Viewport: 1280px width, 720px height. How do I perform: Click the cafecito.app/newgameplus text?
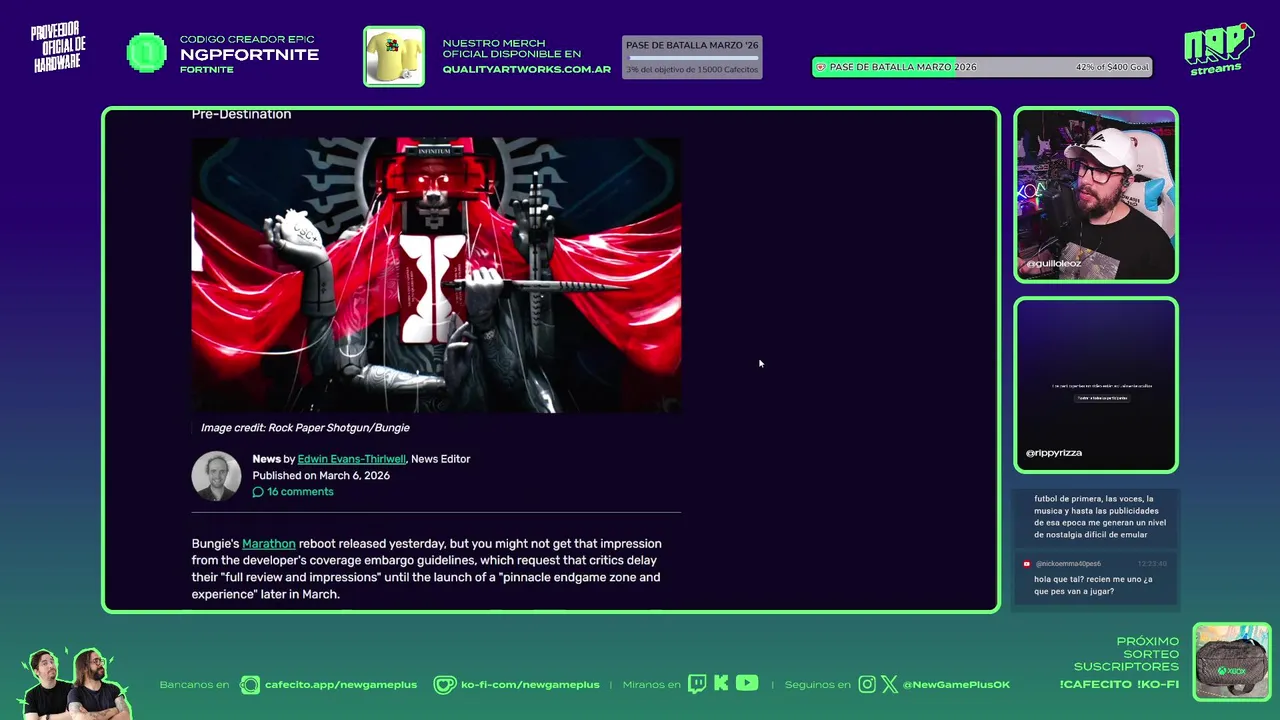point(341,685)
